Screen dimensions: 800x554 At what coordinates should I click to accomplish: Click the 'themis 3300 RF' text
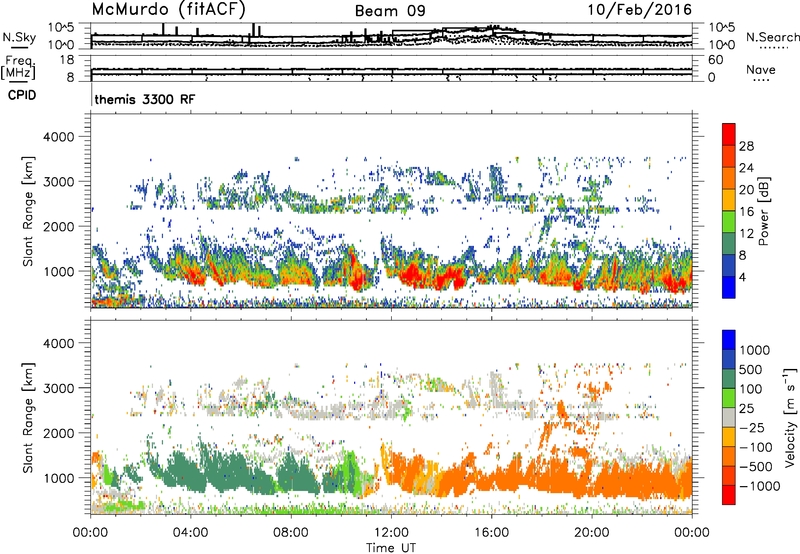145,99
